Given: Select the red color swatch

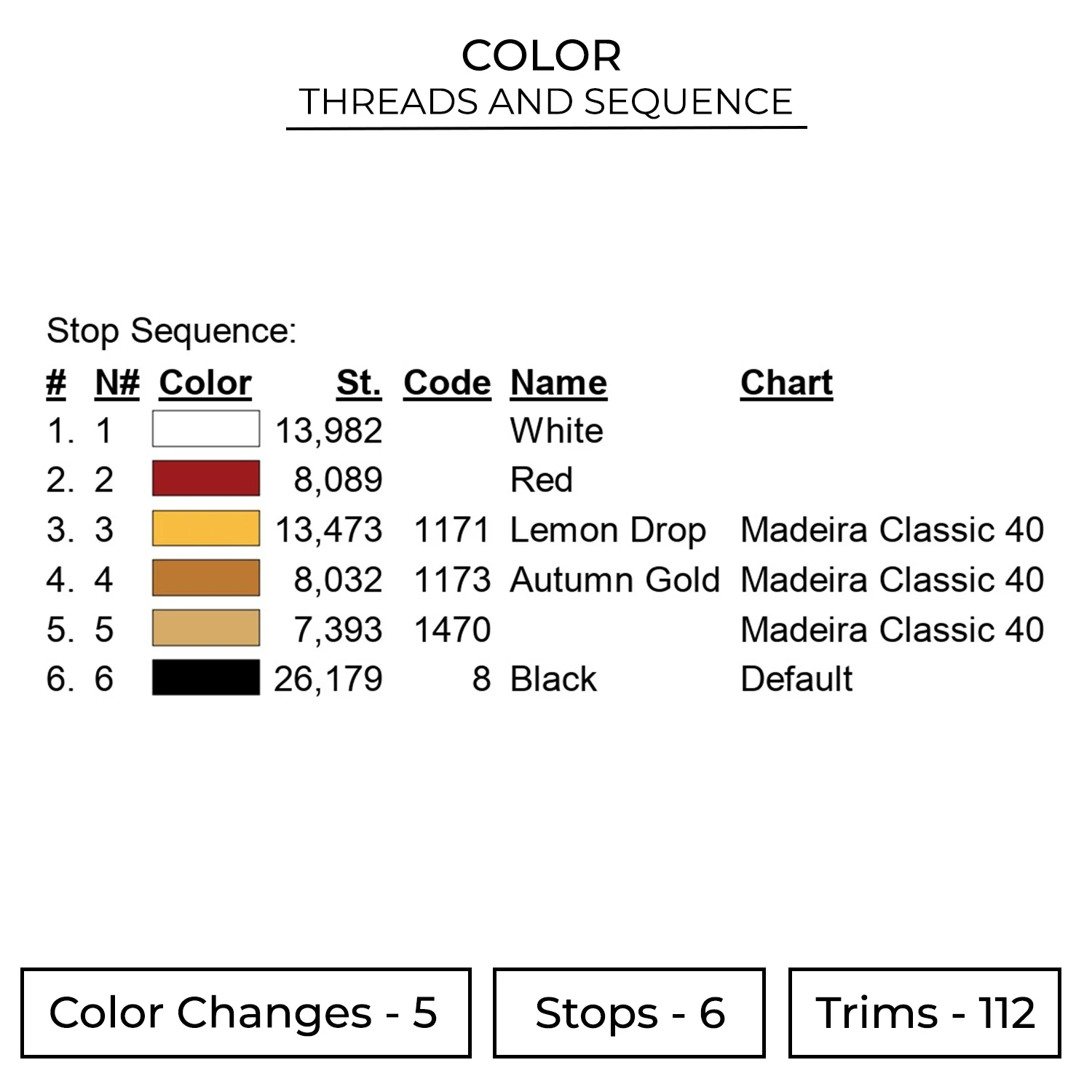Looking at the screenshot, I should pyautogui.click(x=205, y=478).
